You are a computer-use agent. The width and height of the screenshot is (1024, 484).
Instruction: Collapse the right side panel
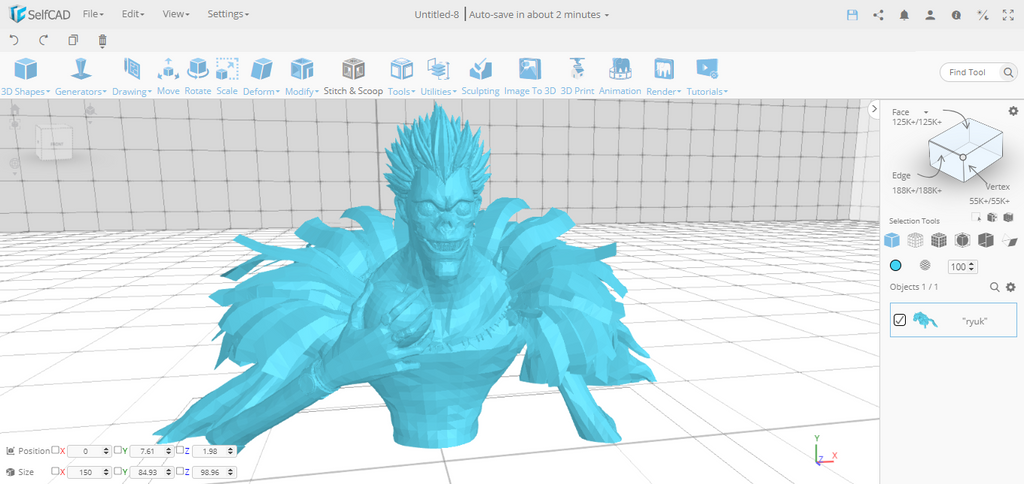(874, 109)
